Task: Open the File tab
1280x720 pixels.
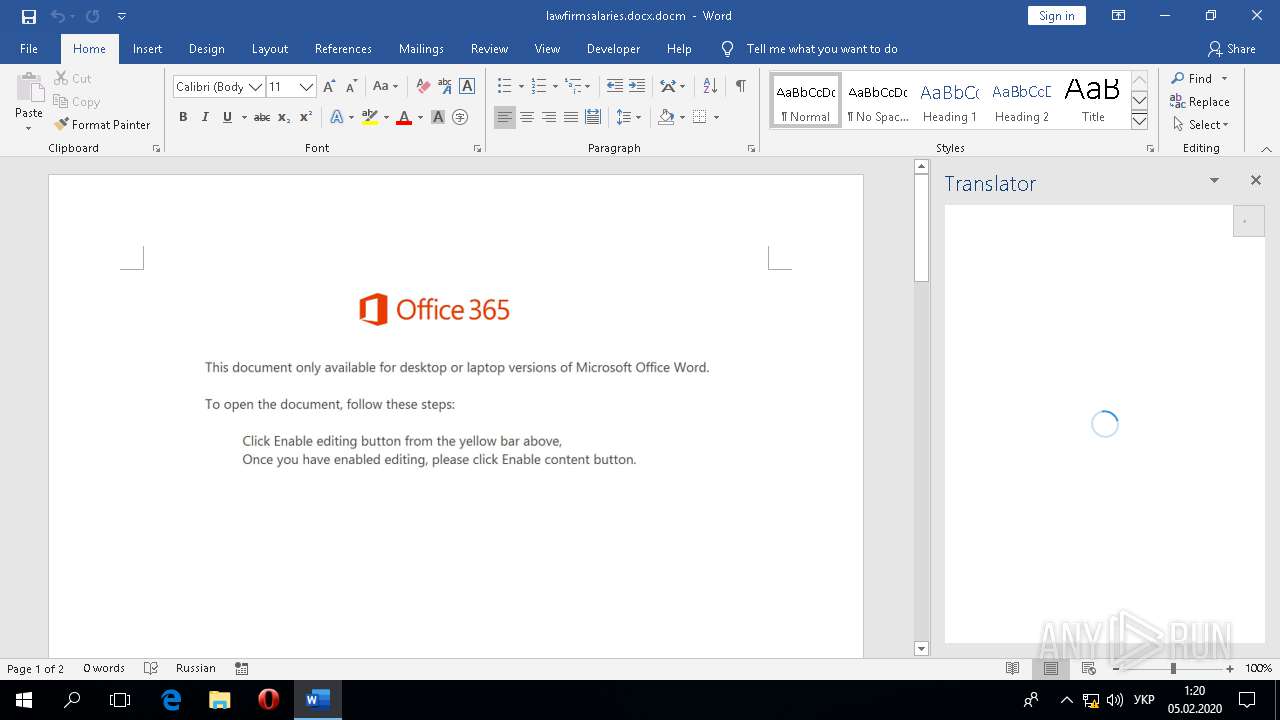Action: pyautogui.click(x=29, y=48)
